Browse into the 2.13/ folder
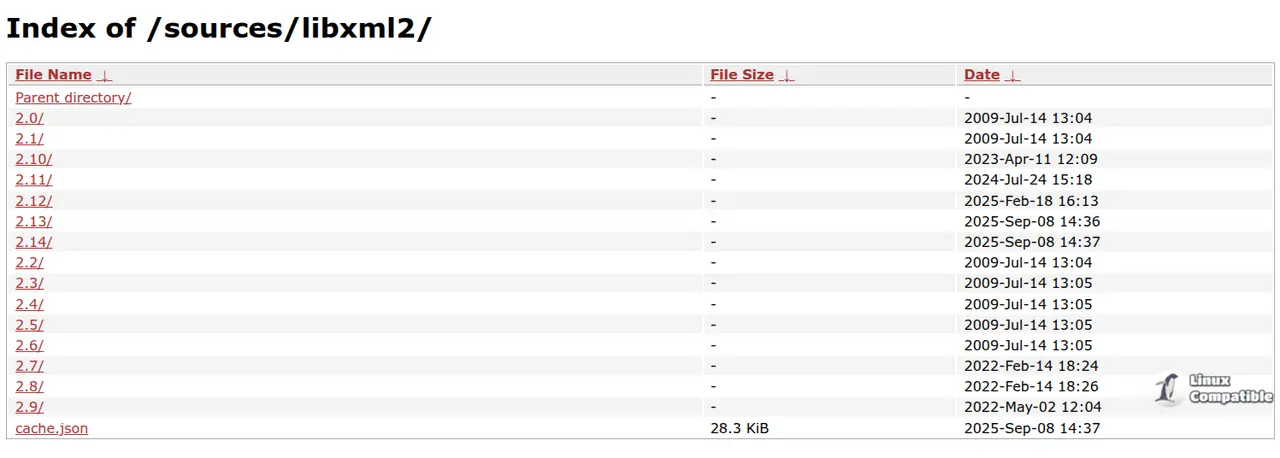Viewport: 1280px width, 458px height. (33, 221)
